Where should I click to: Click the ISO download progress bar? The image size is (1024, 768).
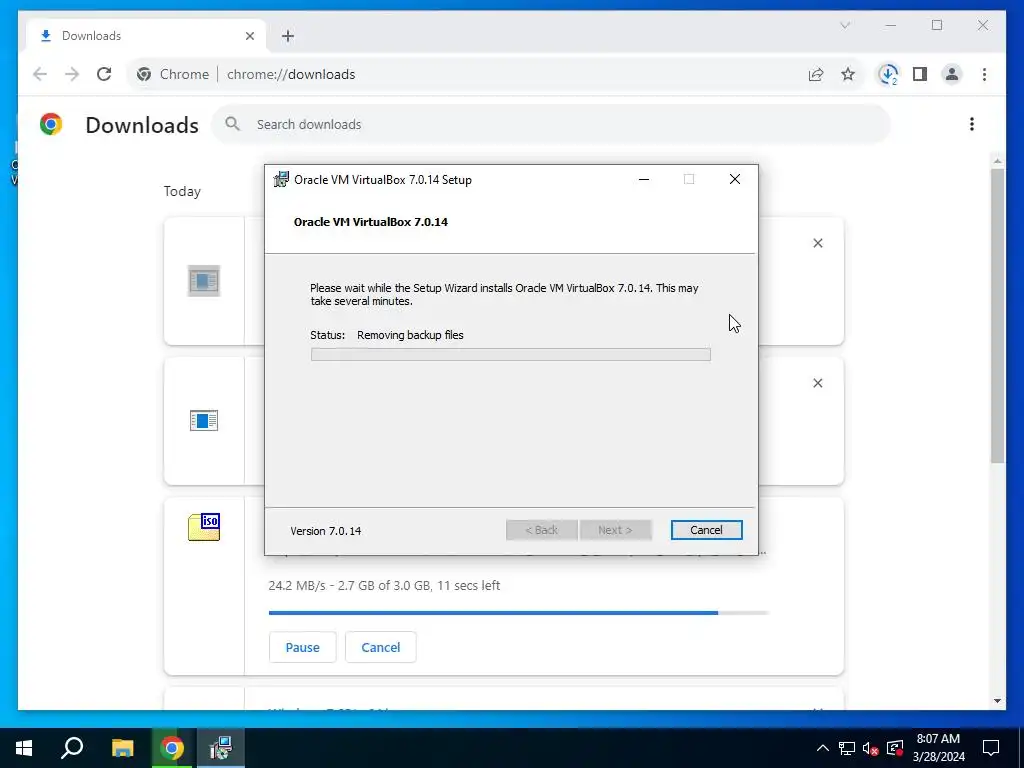pos(519,613)
